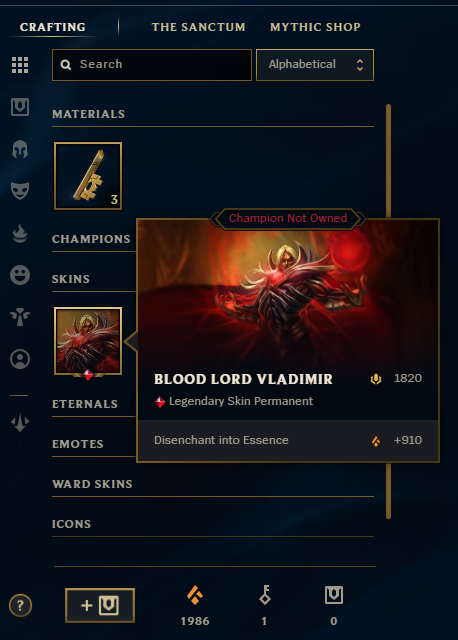Filter by emotes smiley icon
Image resolution: width=458 pixels, height=640 pixels.
tap(20, 275)
